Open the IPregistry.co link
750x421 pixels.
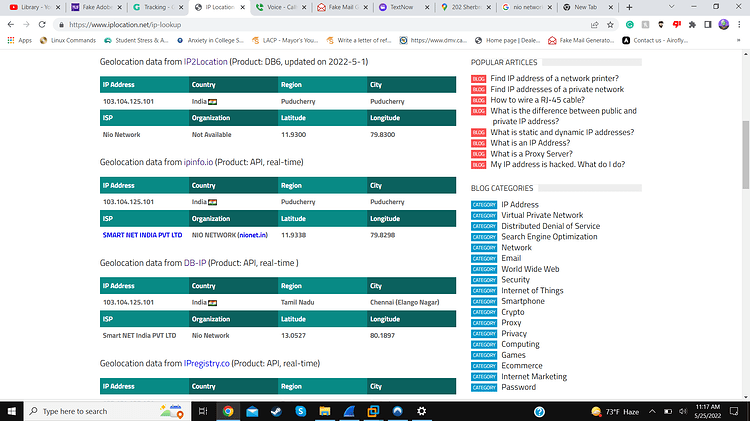(x=207, y=364)
